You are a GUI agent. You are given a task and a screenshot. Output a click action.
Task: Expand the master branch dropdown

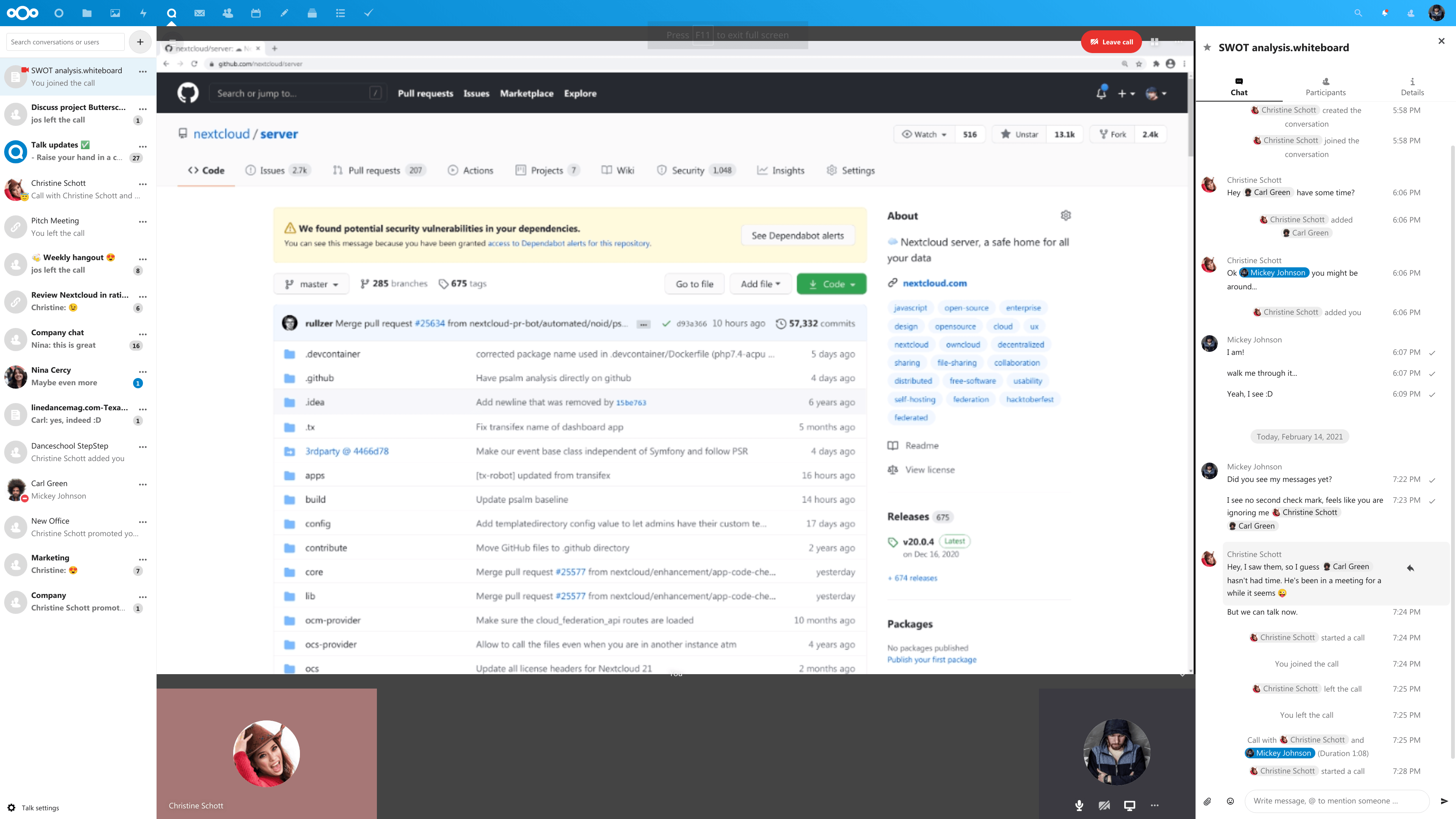click(311, 284)
